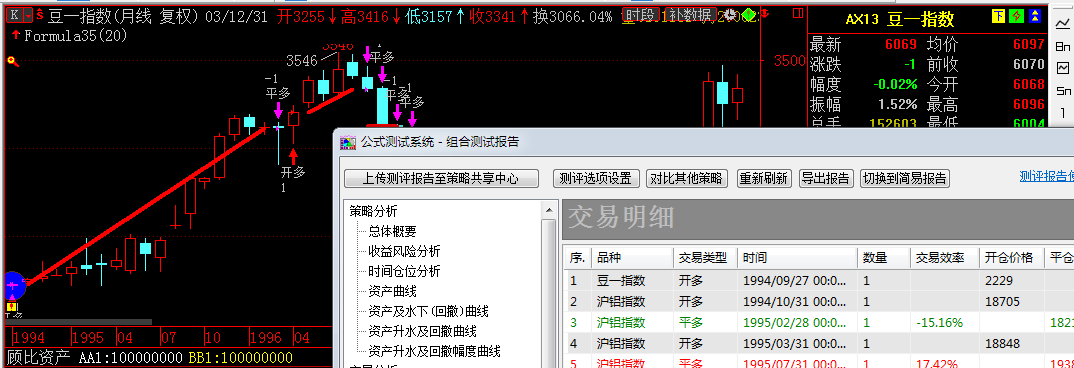Select the 5n period in right sidebar
Viewport: 1074px width, 368px height.
pyautogui.click(x=1063, y=90)
